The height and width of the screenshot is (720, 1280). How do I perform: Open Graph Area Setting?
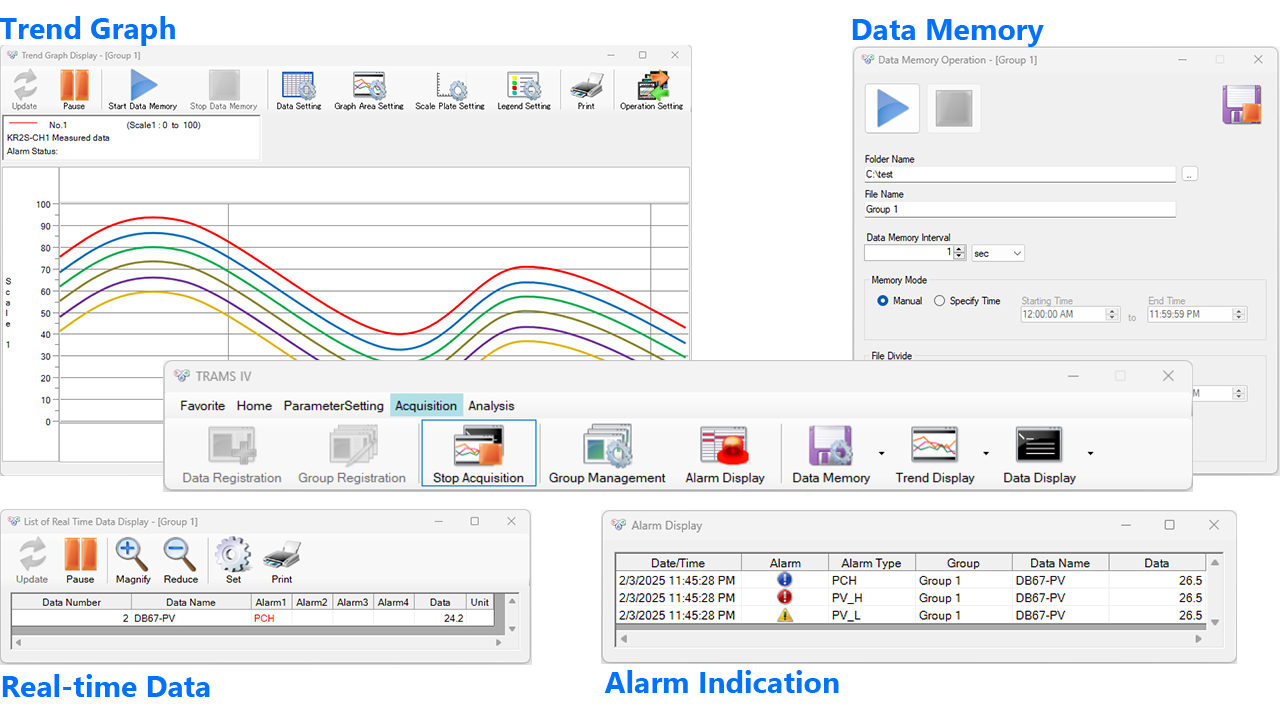pos(369,89)
